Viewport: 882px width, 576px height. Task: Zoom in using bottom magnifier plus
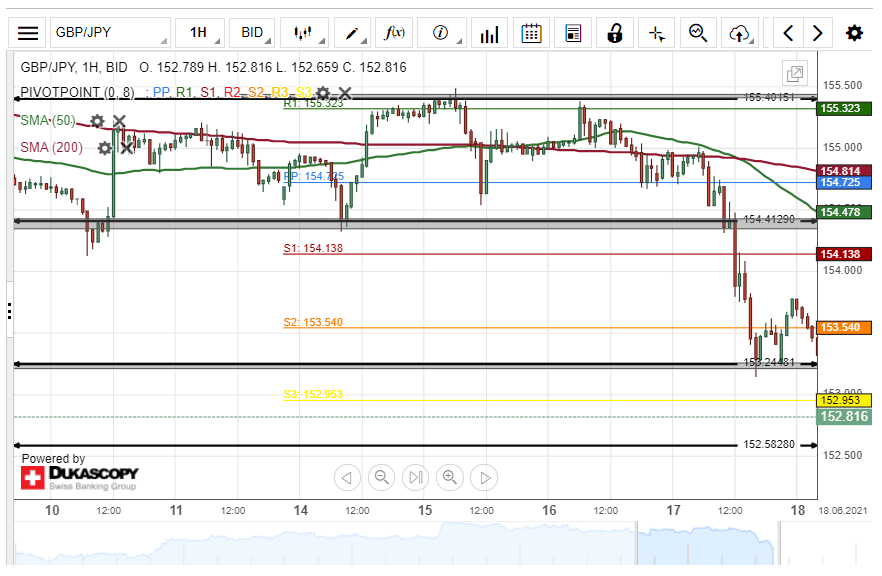(450, 477)
